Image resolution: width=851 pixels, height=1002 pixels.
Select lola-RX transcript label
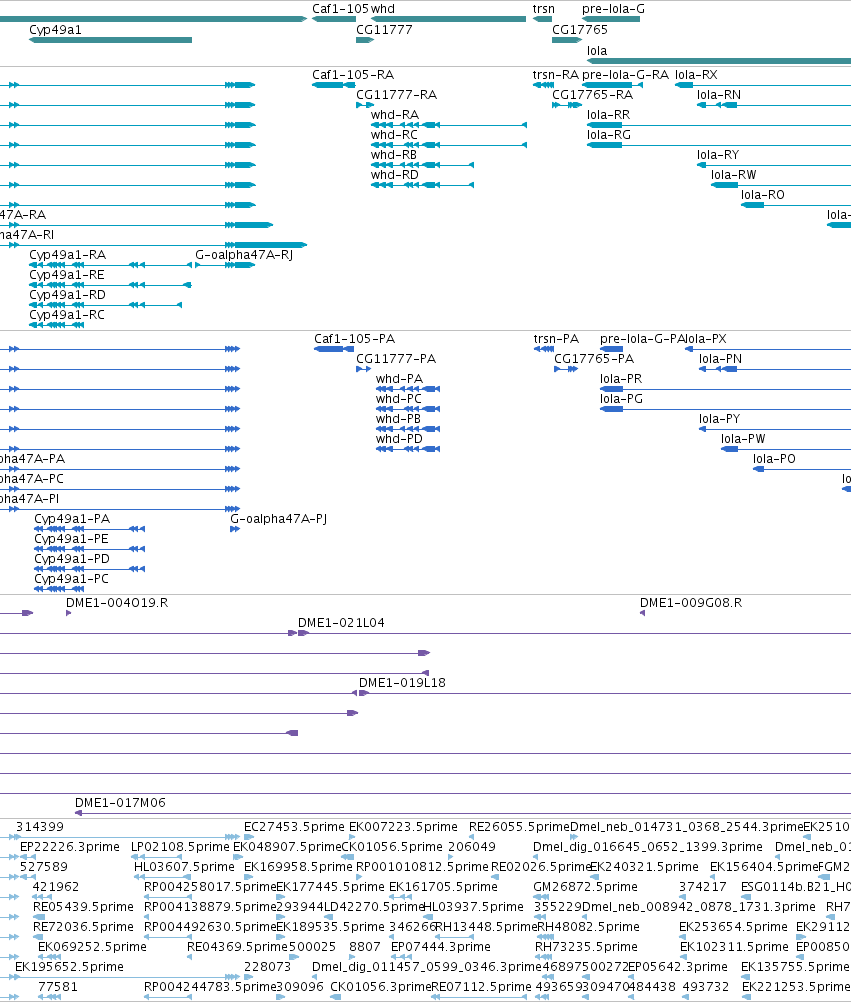pos(696,75)
